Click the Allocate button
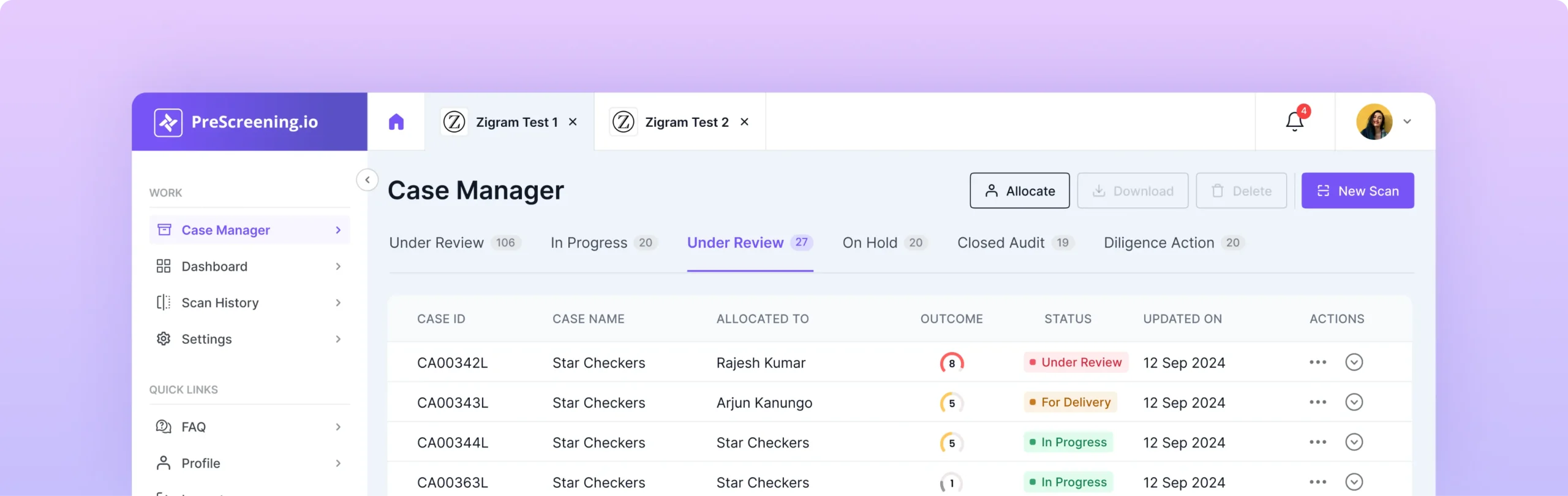Viewport: 1568px width, 496px height. click(x=1019, y=191)
